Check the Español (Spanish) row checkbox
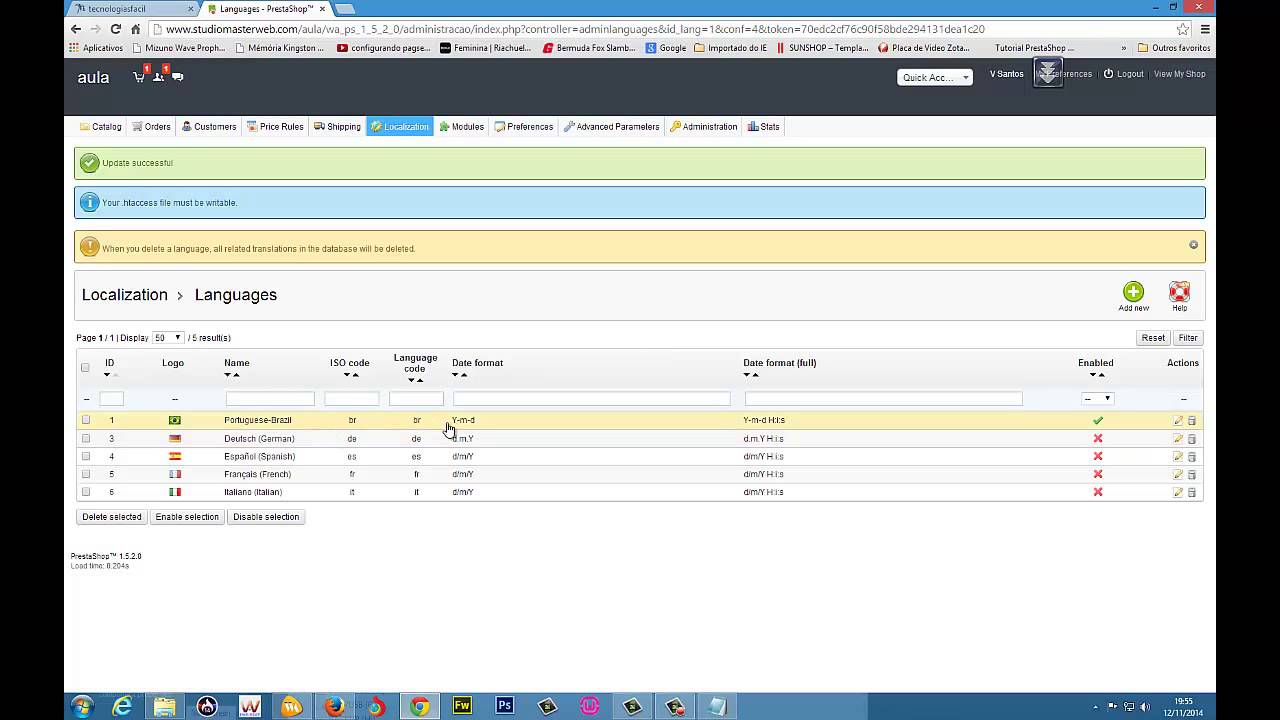1280x720 pixels. (x=86, y=456)
